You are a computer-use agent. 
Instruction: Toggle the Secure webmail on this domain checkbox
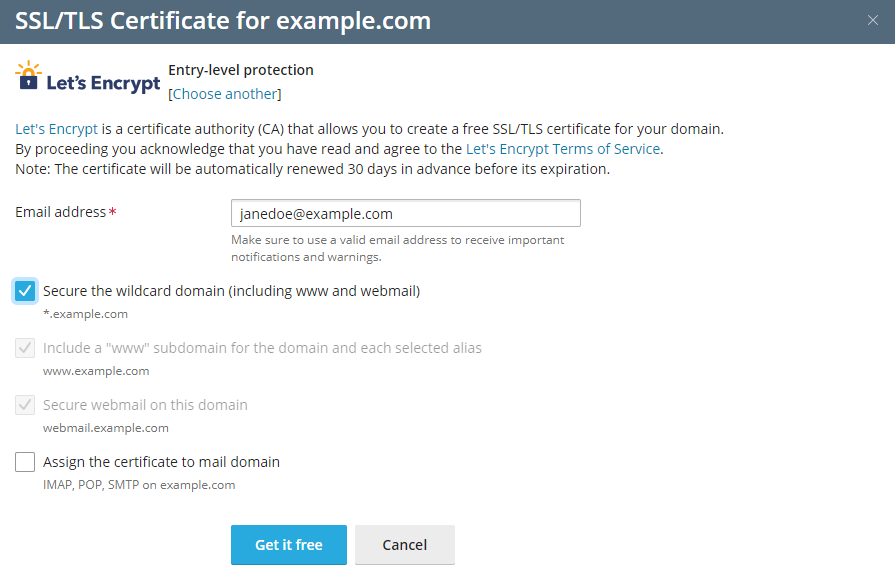(x=26, y=405)
